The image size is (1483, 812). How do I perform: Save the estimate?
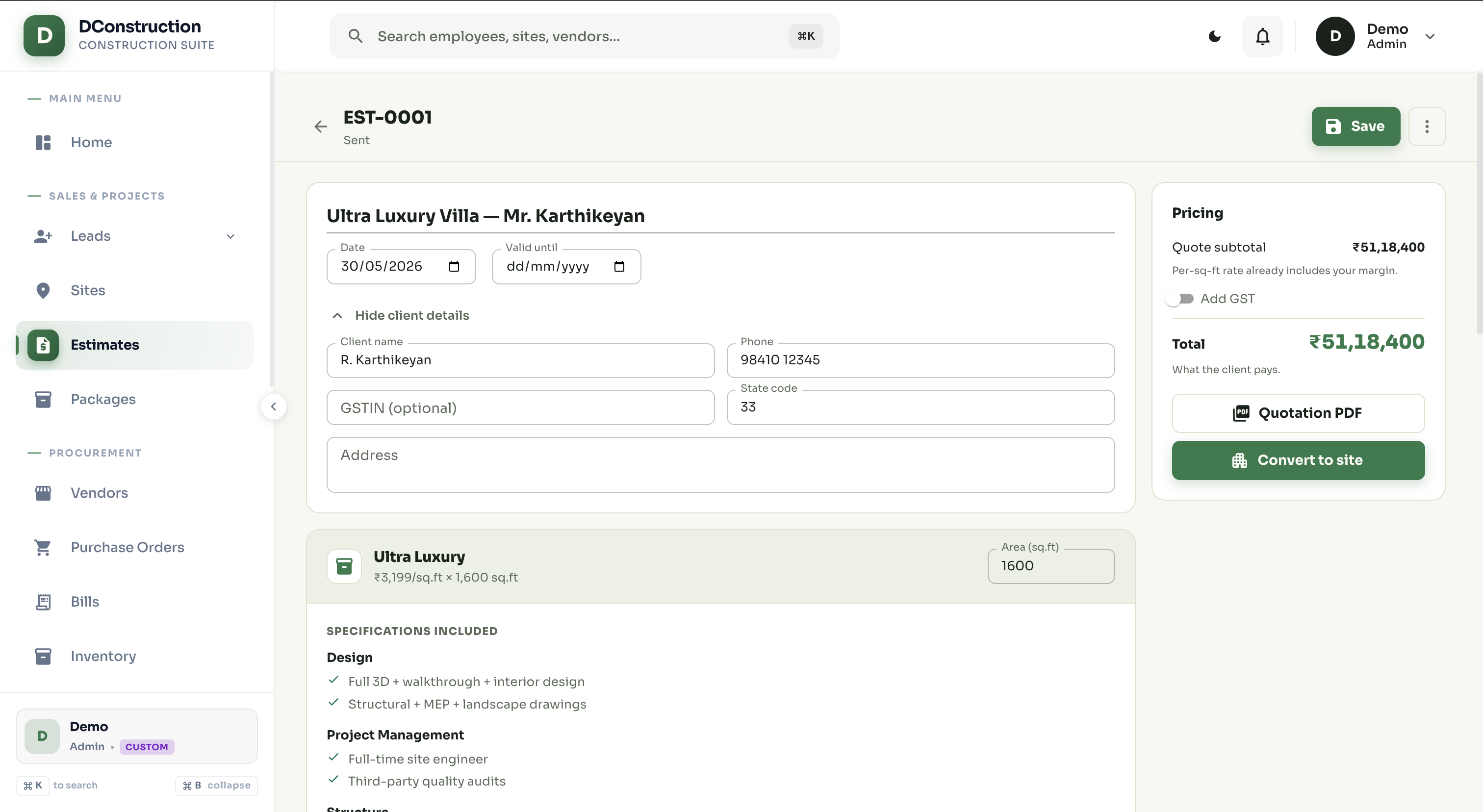point(1355,127)
